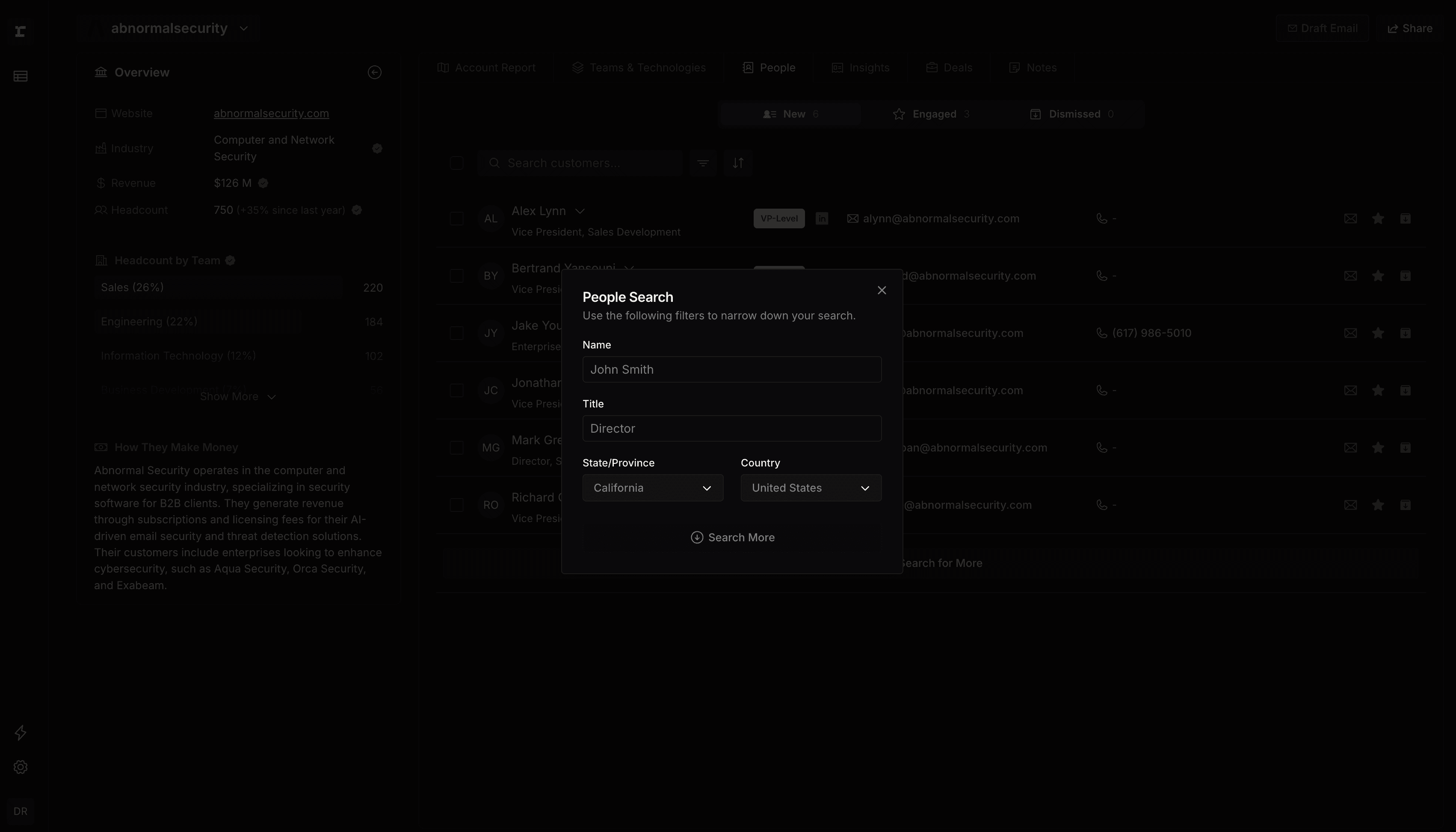Image resolution: width=1456 pixels, height=832 pixels.
Task: Click the Name input field
Action: click(x=732, y=370)
